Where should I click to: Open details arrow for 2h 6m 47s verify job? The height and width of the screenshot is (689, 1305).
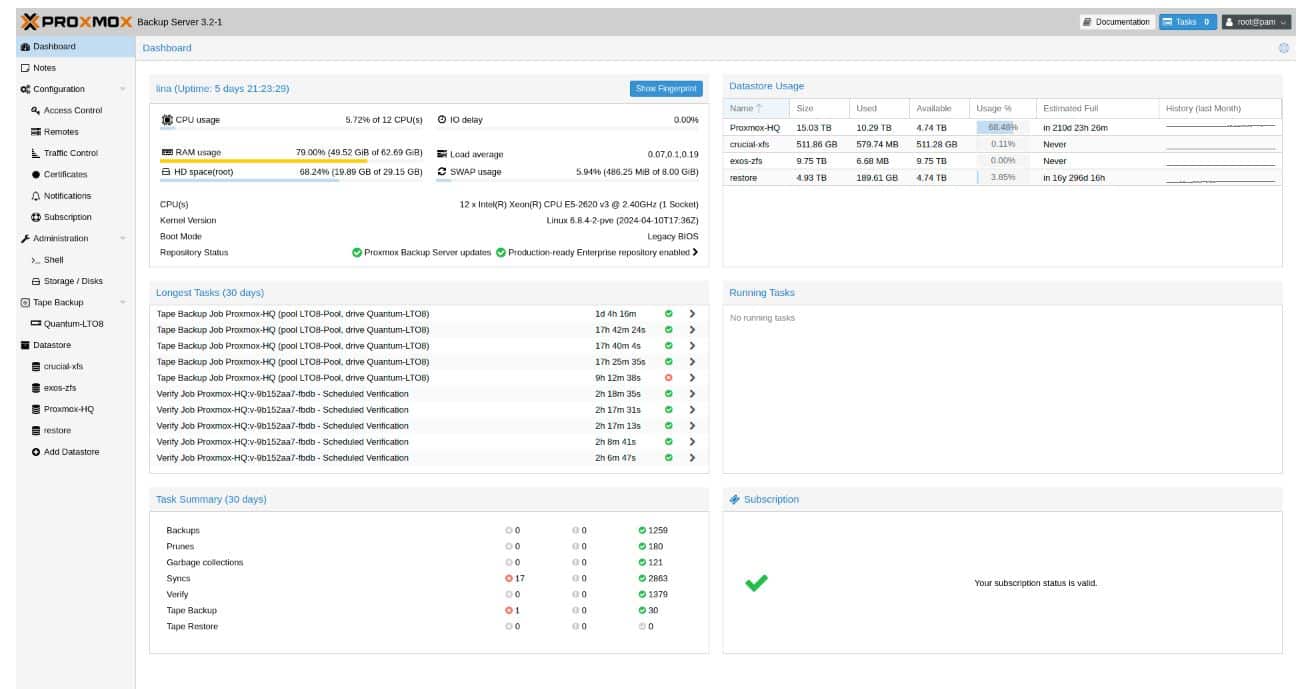pyautogui.click(x=692, y=458)
